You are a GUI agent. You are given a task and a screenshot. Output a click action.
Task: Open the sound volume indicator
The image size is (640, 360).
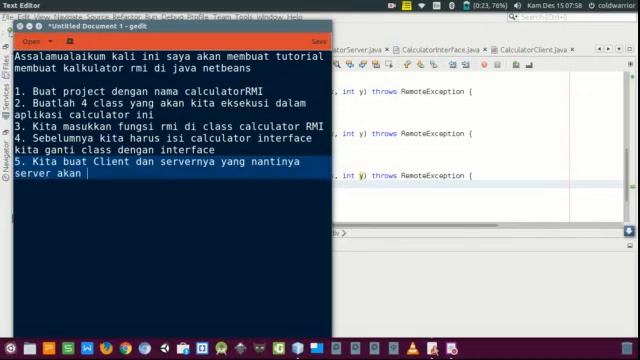tap(518, 6)
